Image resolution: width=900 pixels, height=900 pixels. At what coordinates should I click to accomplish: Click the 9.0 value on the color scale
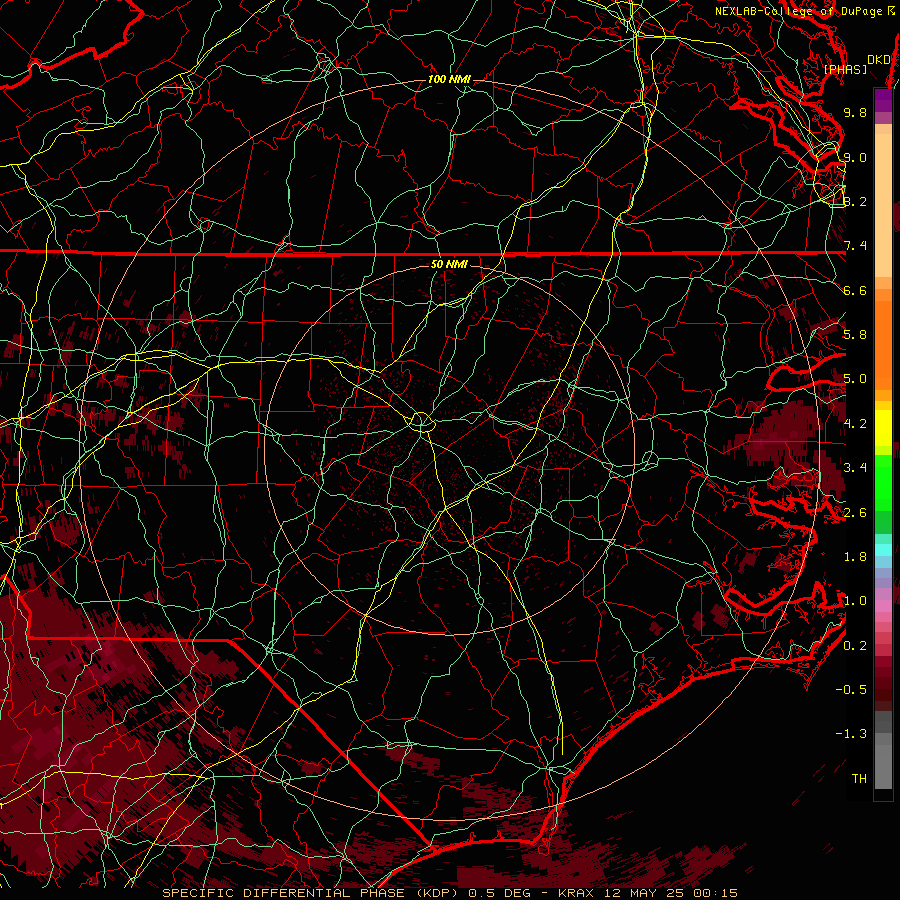(855, 157)
